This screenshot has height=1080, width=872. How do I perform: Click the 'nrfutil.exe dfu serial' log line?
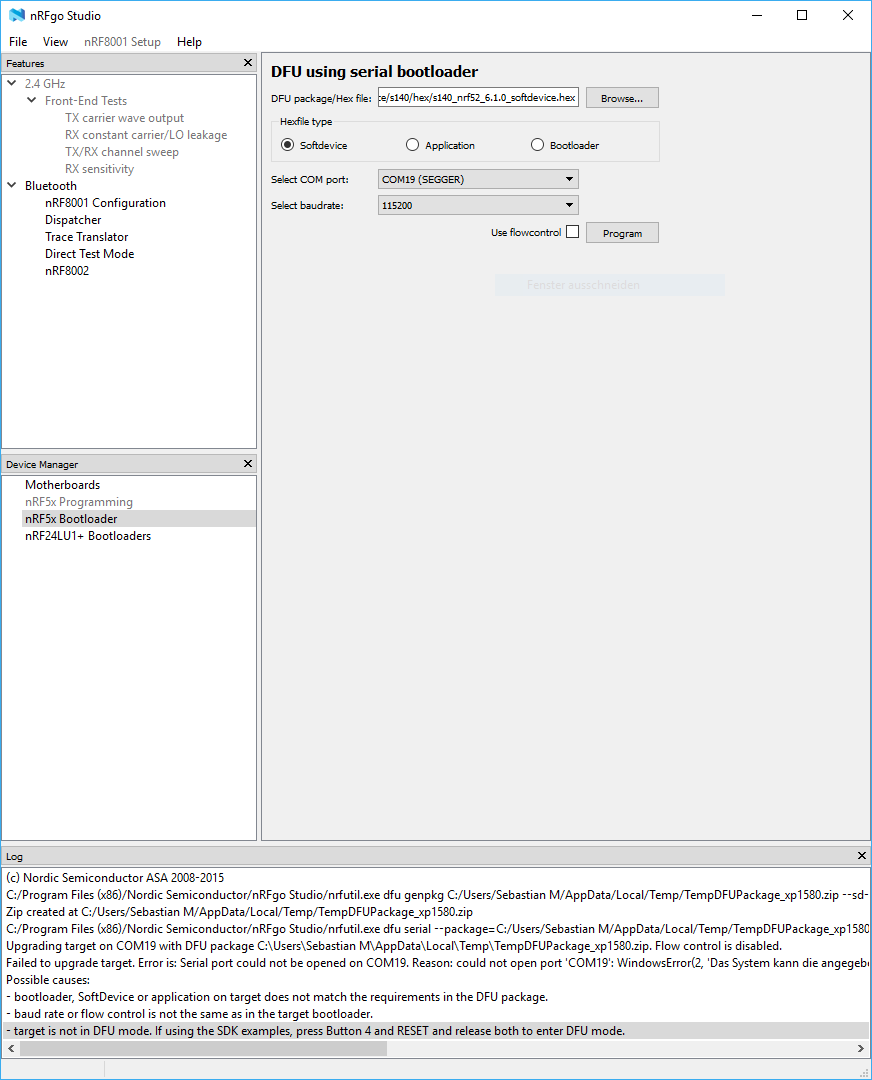coord(437,928)
